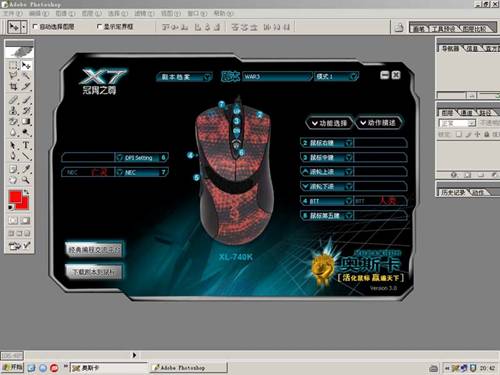Screen dimensions: 500x375
Task: Open the NEC dropdown for button 7
Action: (120, 172)
